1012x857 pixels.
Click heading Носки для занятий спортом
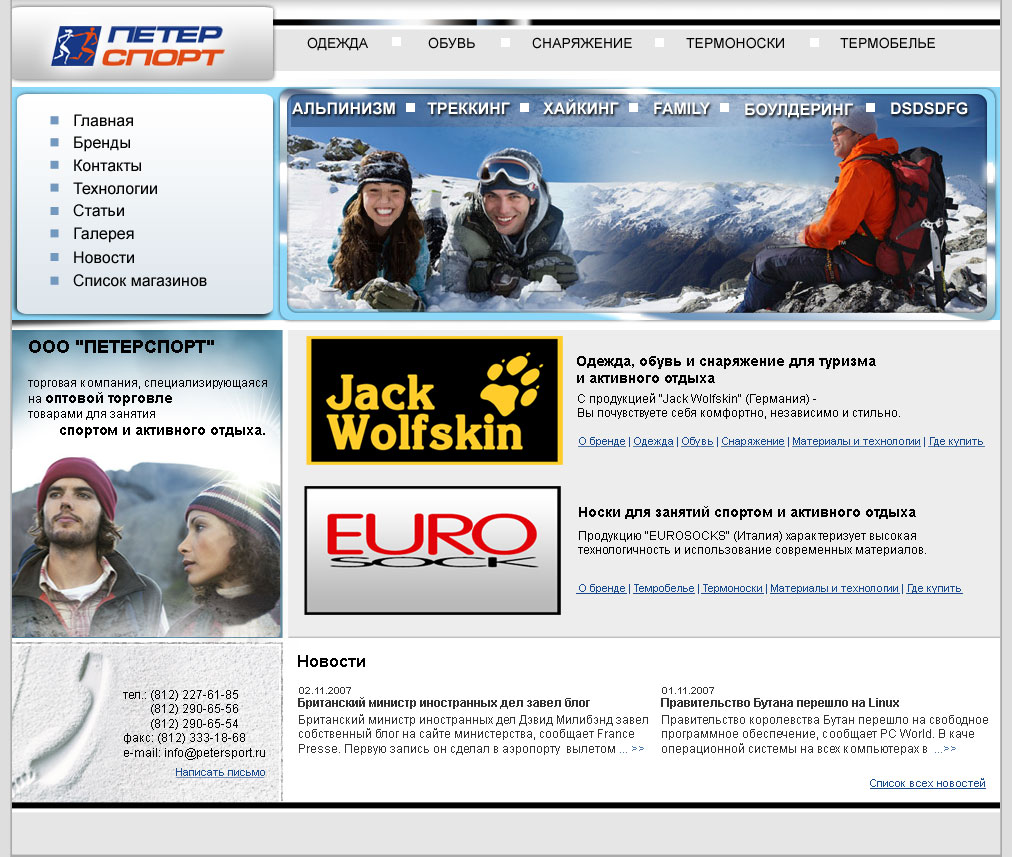pos(747,512)
